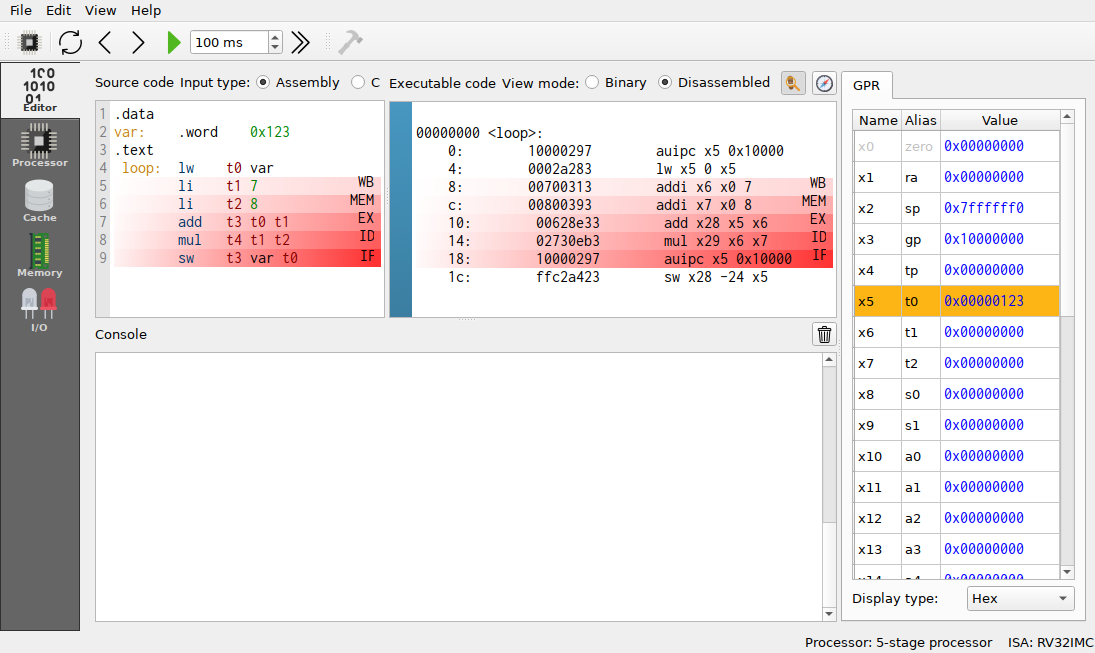Click the x8 s0 register value
This screenshot has height=653, width=1095.
pyautogui.click(x=999, y=394)
